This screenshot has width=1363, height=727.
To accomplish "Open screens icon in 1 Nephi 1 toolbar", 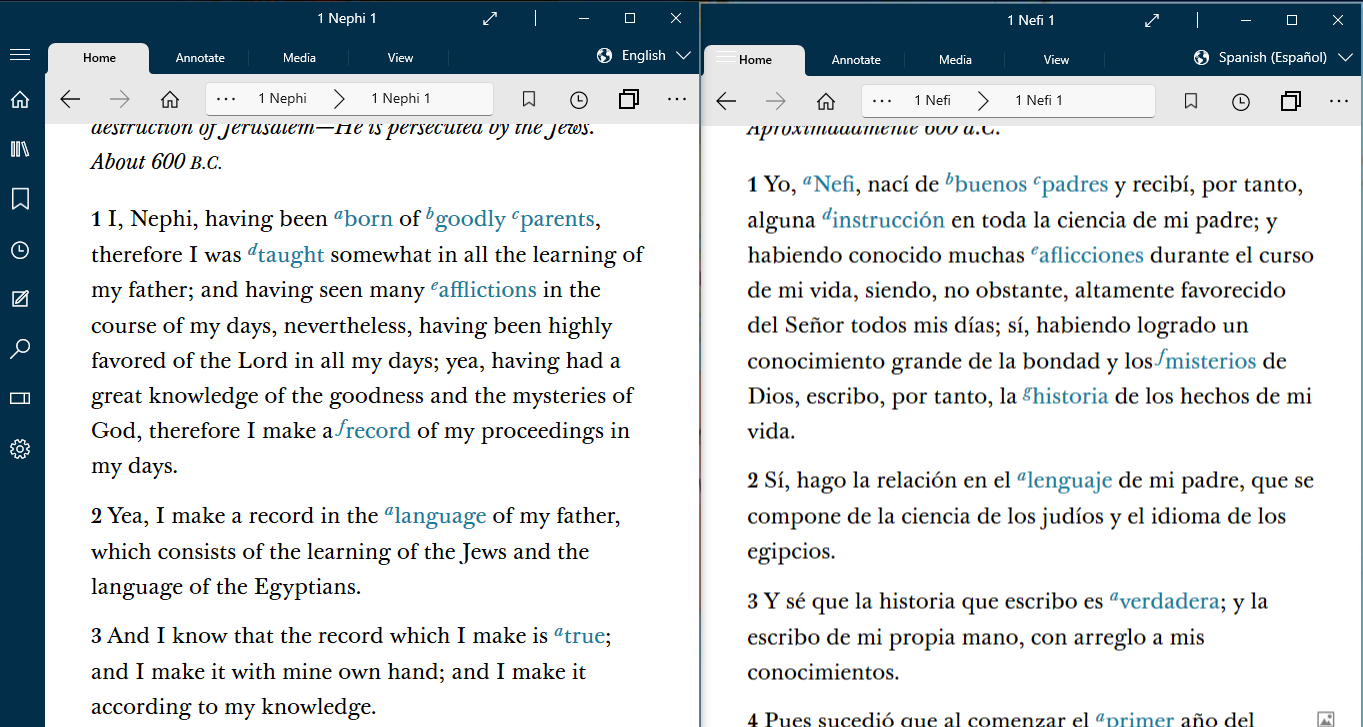I will pos(629,99).
